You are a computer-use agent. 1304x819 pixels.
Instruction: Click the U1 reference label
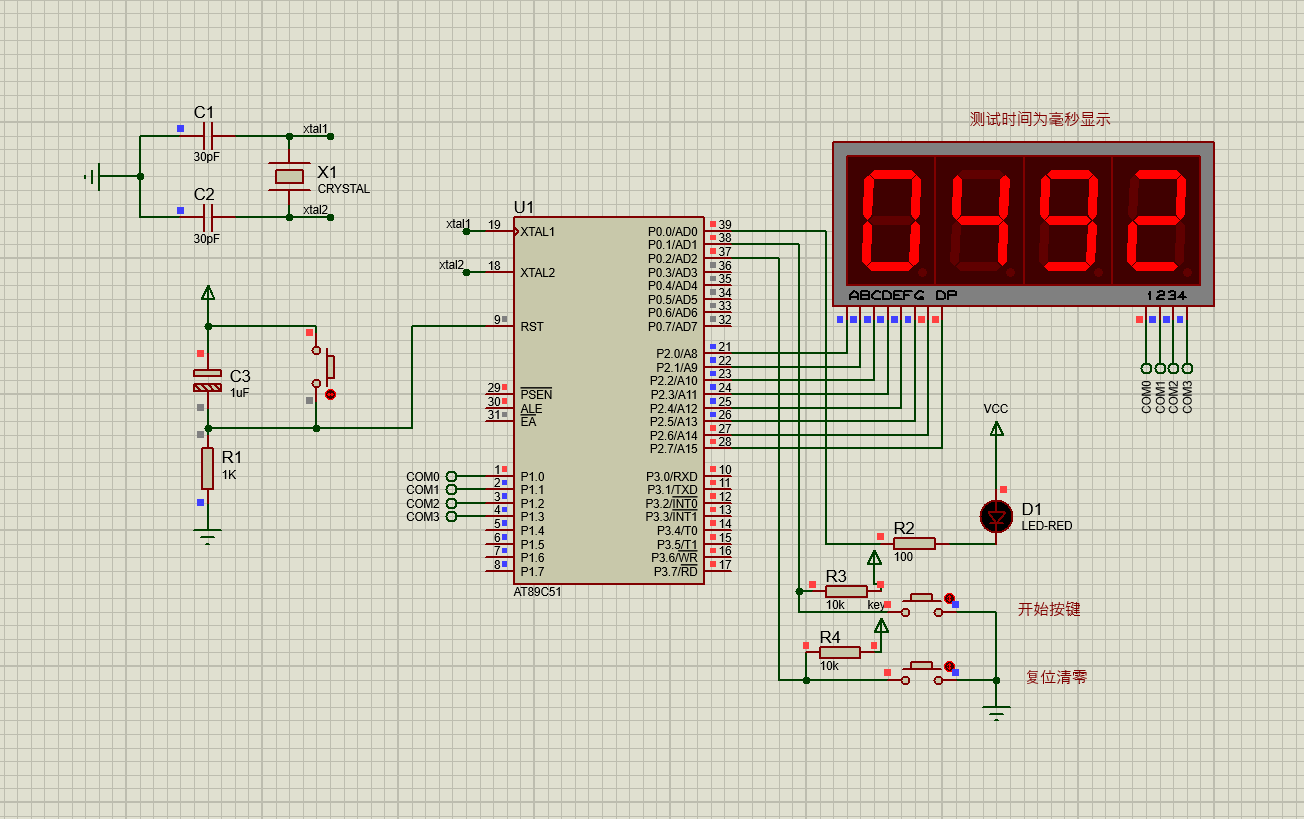[524, 207]
